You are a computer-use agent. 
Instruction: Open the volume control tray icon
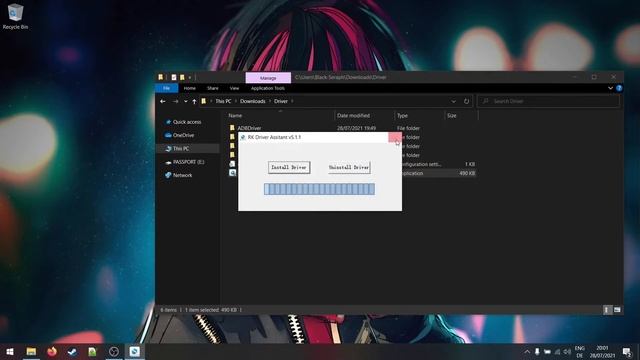(567, 351)
